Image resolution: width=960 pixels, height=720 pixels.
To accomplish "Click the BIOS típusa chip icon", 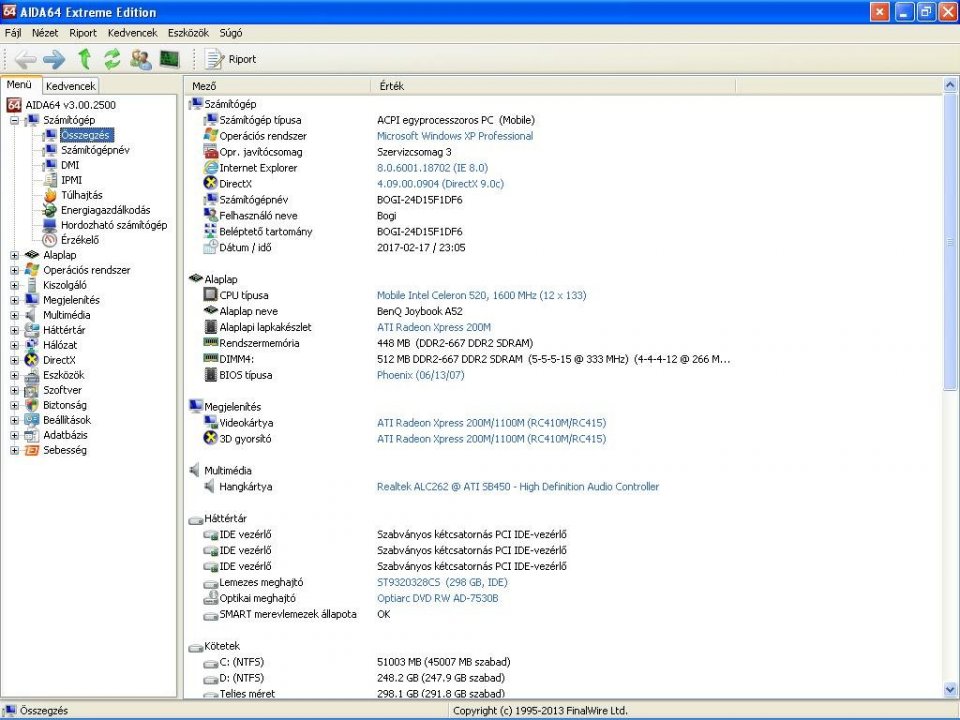I will click(211, 375).
